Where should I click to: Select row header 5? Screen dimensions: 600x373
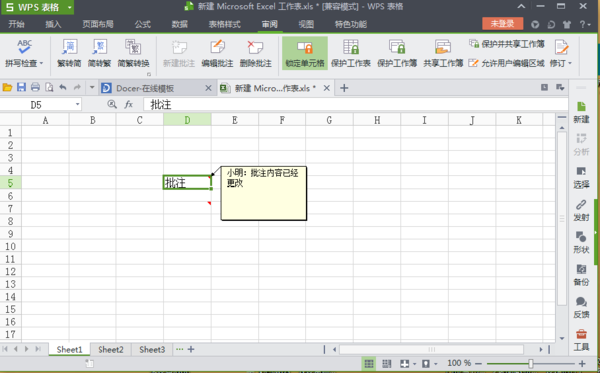(x=10, y=183)
